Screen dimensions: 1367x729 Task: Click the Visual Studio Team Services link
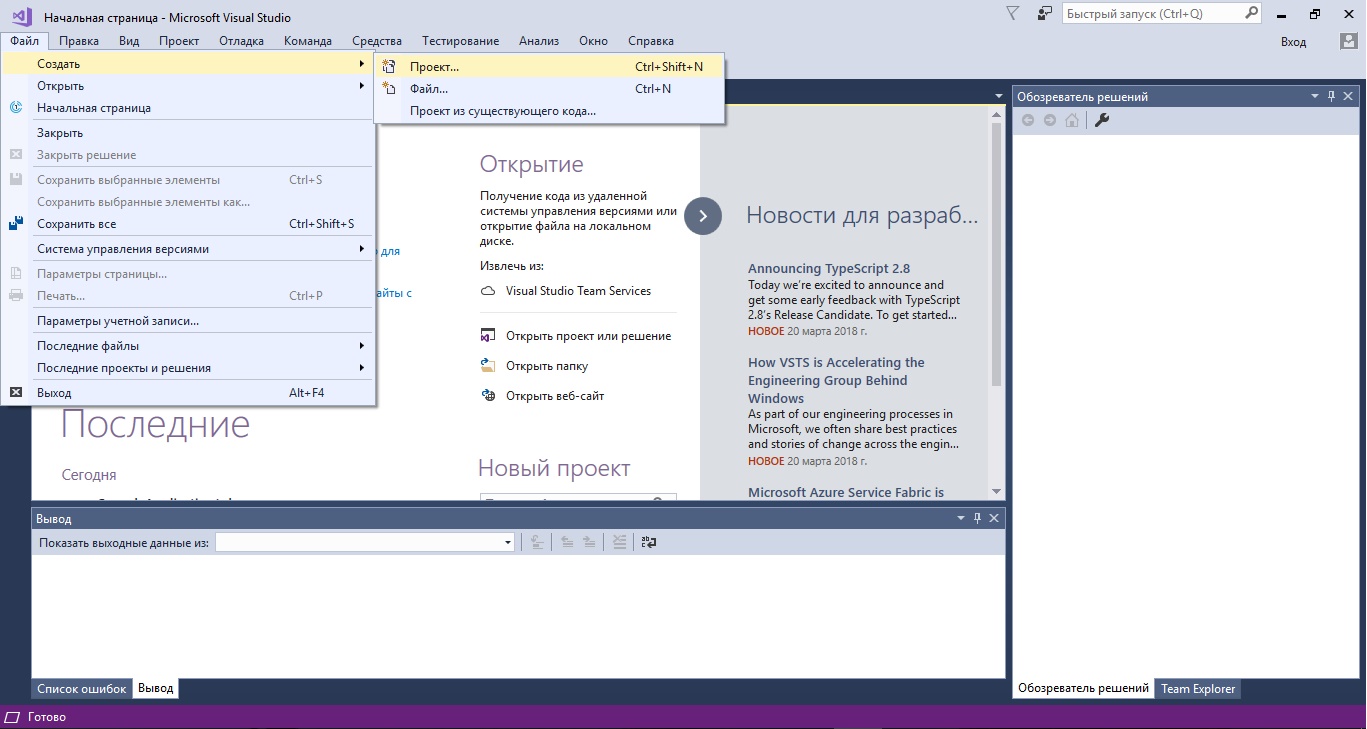tap(578, 291)
